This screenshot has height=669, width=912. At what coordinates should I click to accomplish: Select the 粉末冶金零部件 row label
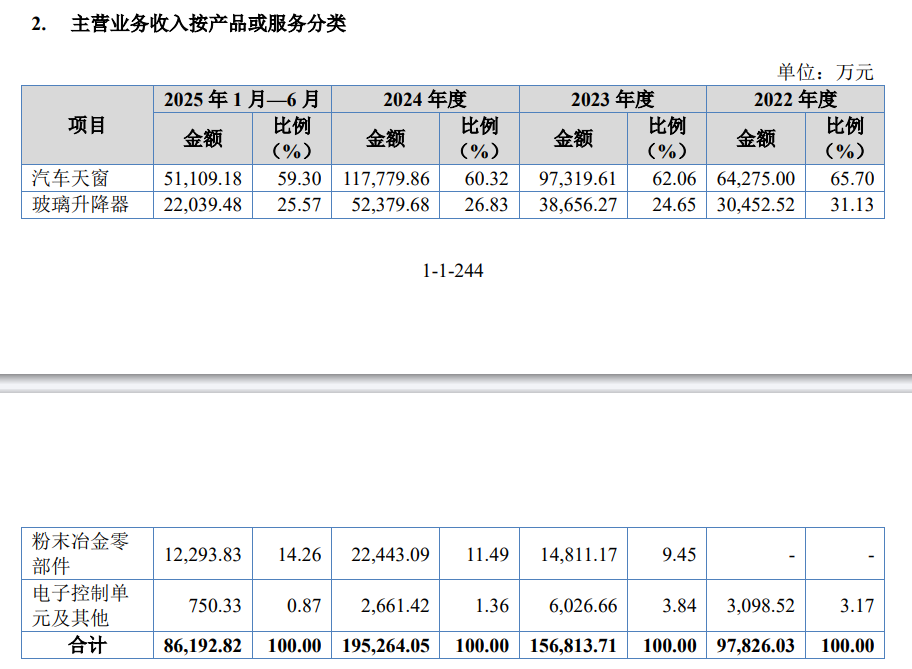click(79, 554)
